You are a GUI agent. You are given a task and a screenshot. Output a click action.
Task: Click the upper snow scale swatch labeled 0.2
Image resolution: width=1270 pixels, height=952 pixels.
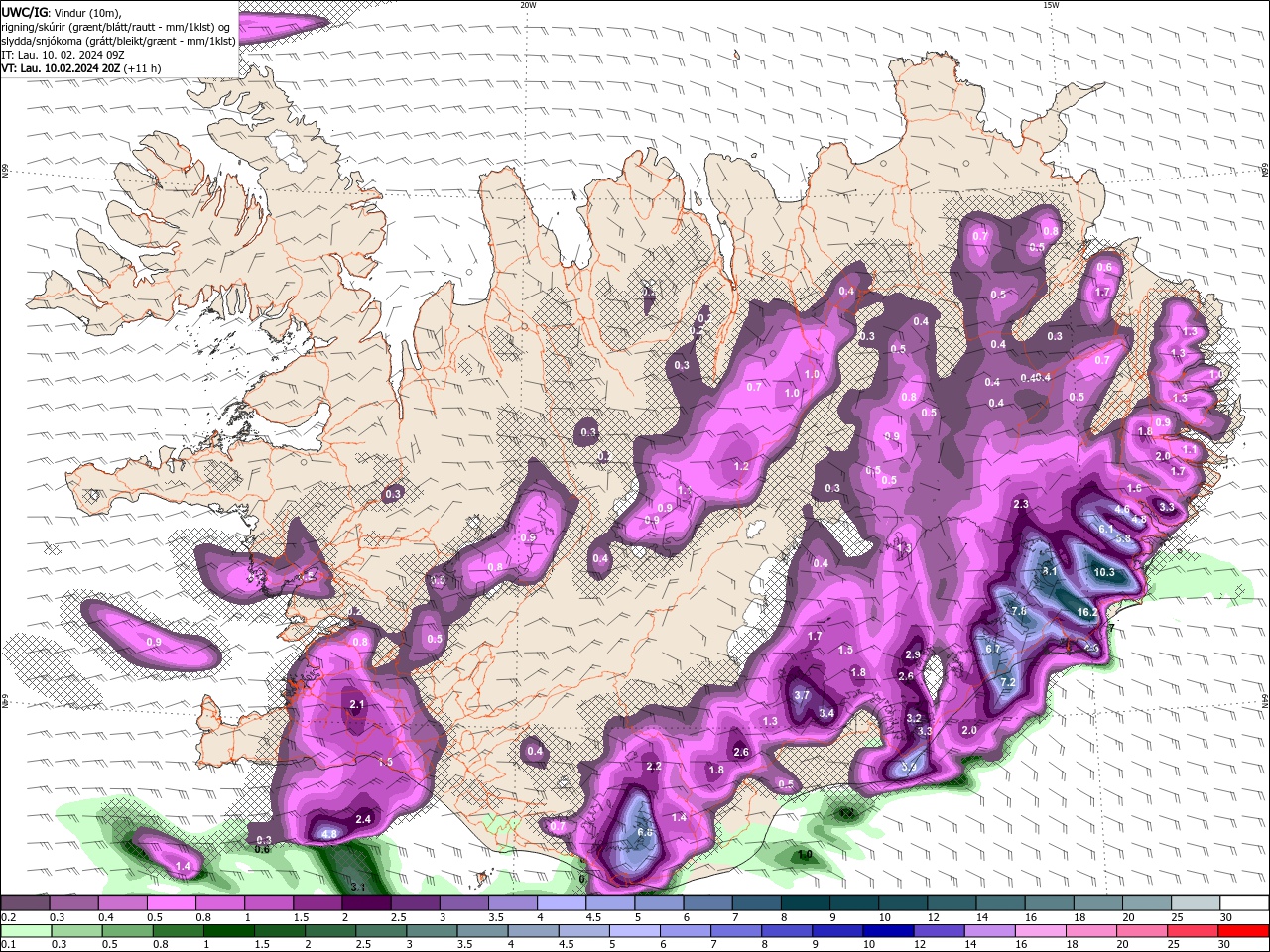25,903
